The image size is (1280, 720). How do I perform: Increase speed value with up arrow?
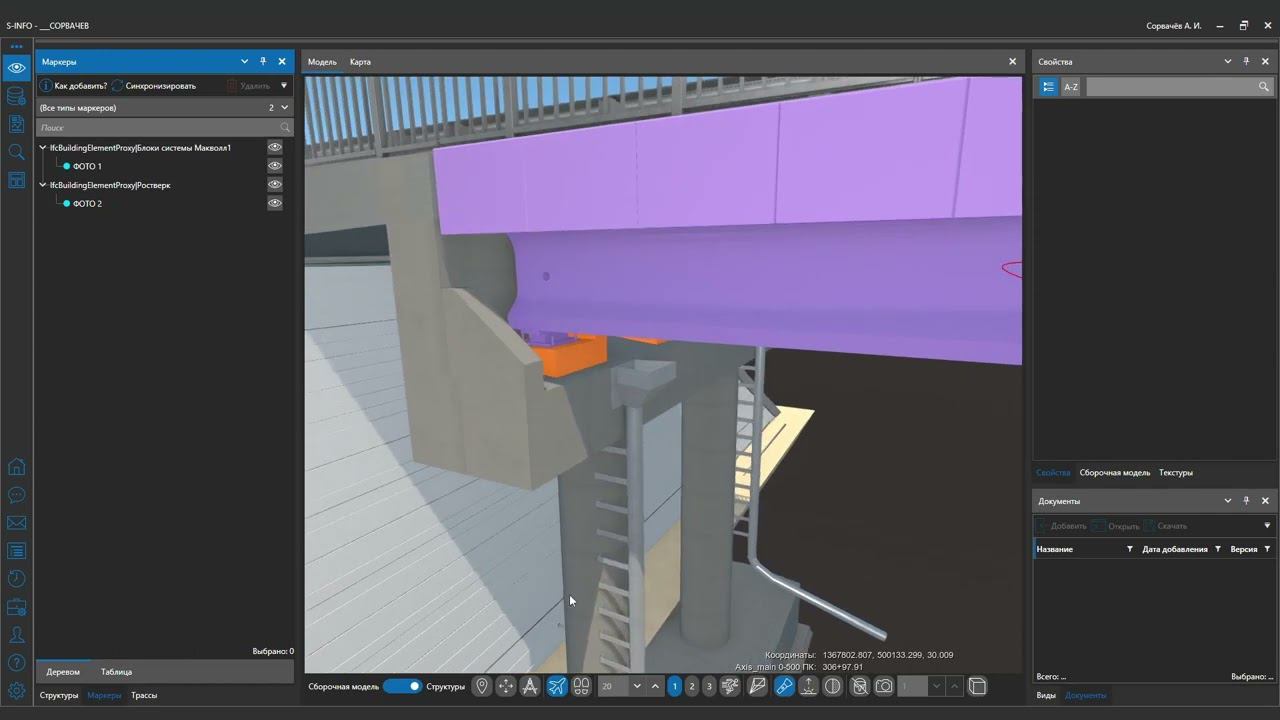click(x=655, y=686)
